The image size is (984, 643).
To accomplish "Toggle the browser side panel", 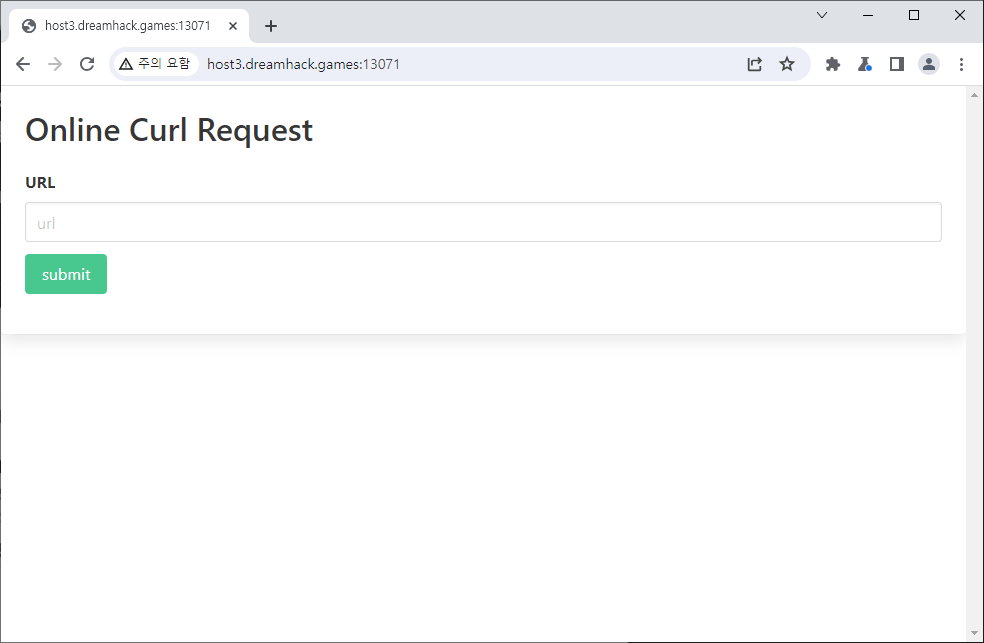I will (897, 64).
